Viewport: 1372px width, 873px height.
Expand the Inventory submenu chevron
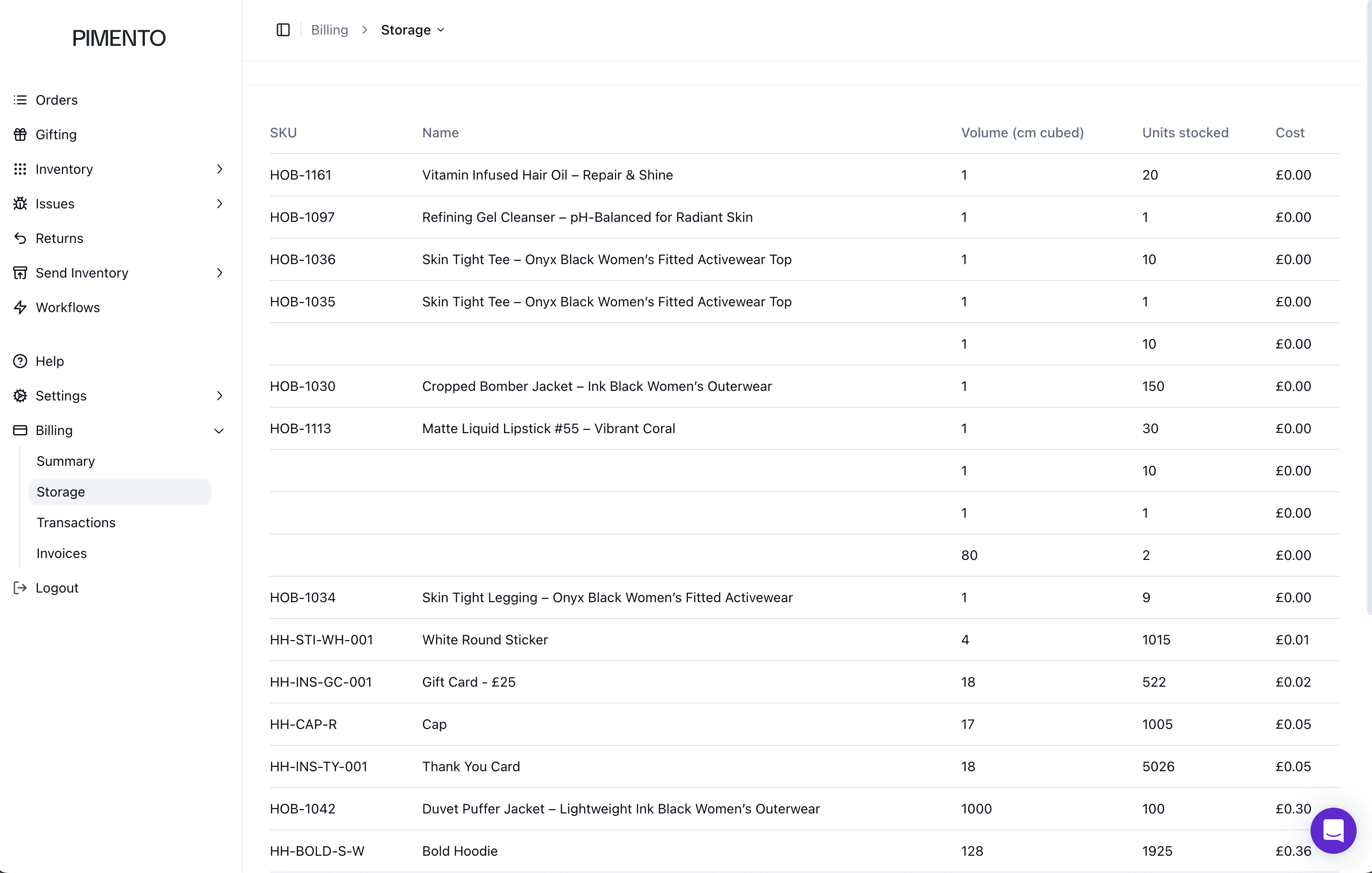coord(219,169)
